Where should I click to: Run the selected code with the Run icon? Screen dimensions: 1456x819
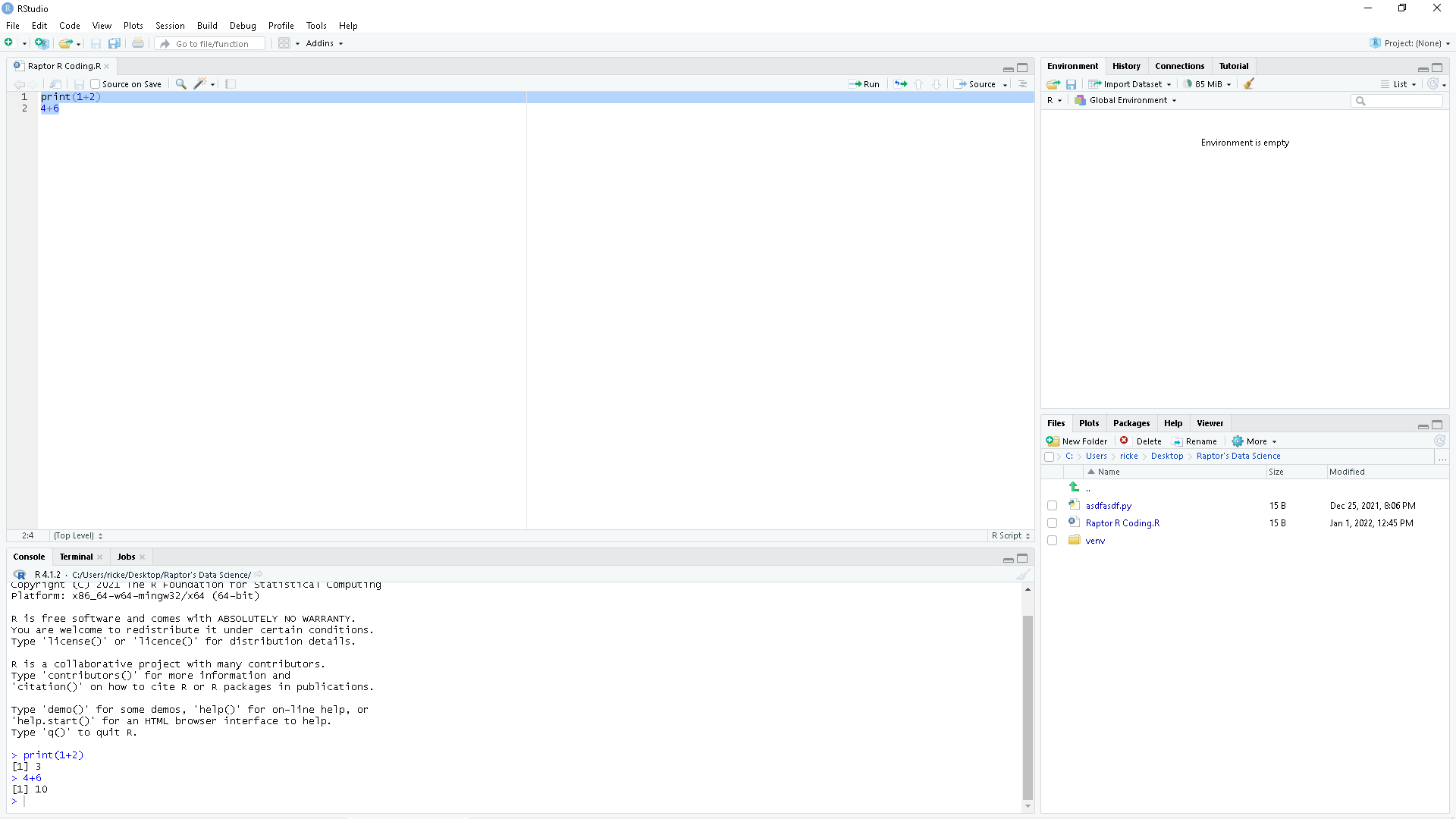point(865,83)
